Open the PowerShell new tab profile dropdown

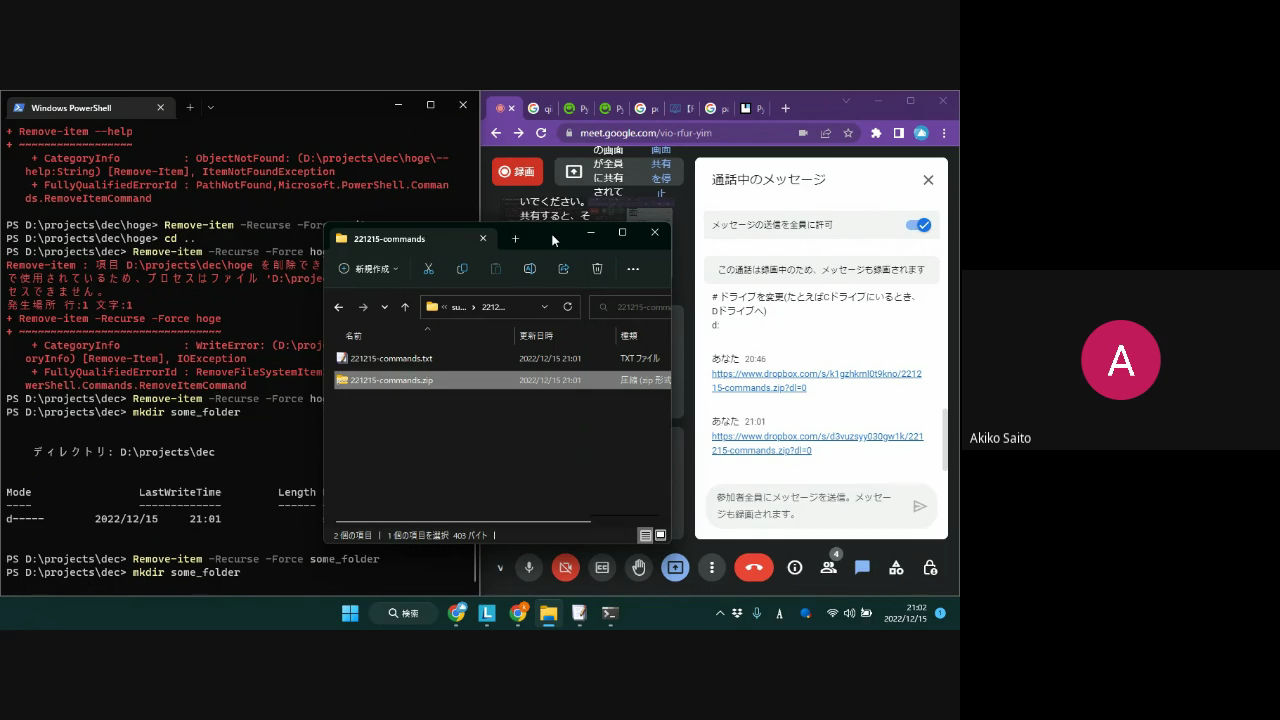click(x=210, y=108)
